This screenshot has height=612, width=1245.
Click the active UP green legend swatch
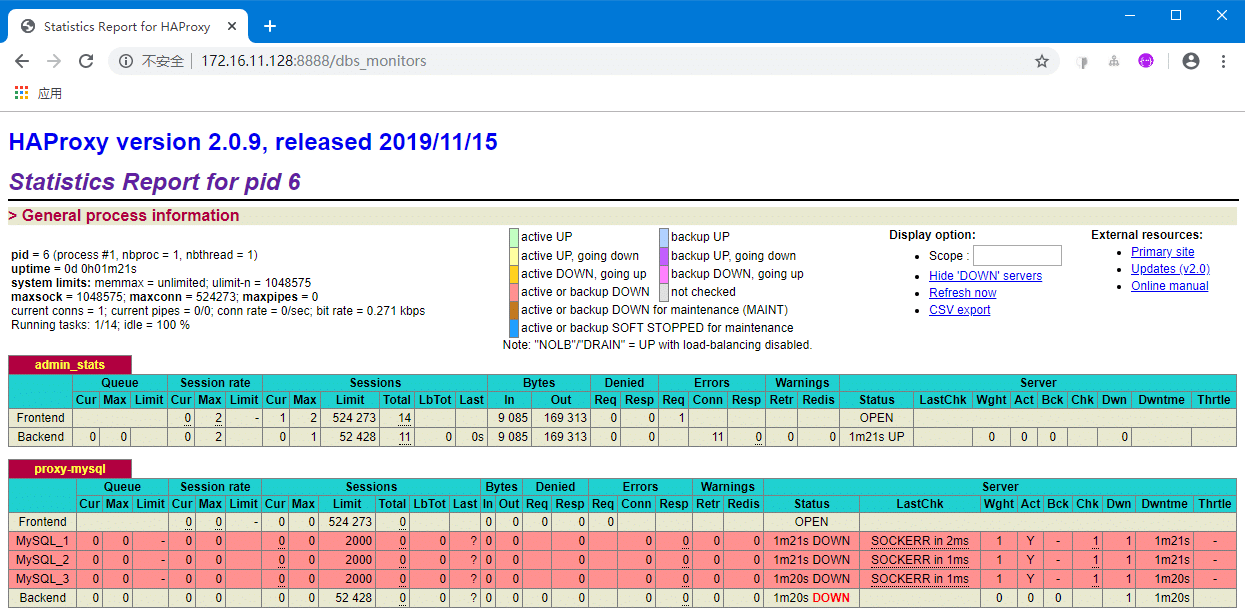513,237
